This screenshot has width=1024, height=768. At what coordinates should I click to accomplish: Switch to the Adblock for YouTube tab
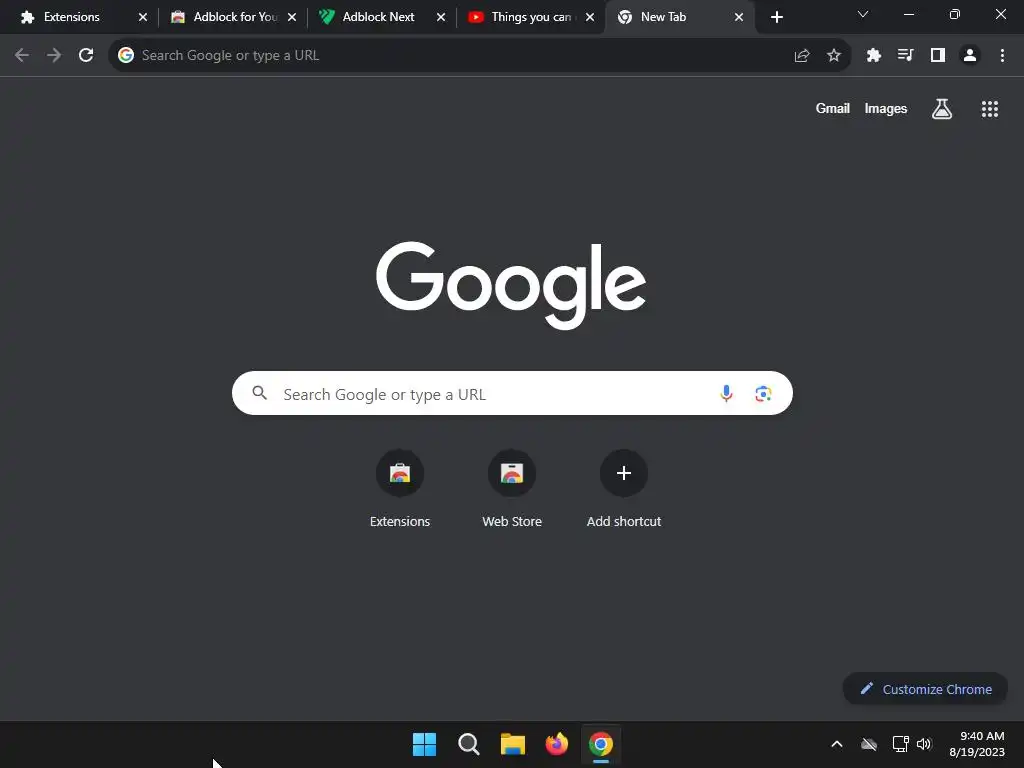coord(232,18)
